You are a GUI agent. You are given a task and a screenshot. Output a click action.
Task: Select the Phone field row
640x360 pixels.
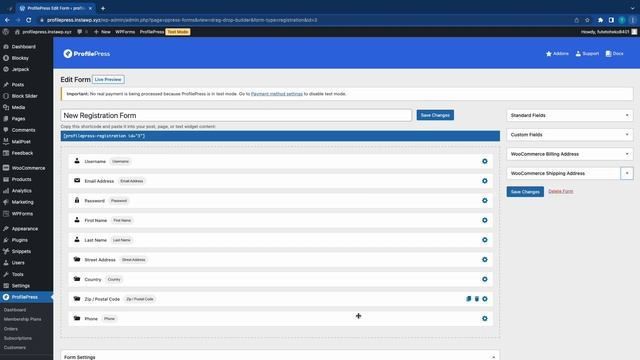click(280, 318)
